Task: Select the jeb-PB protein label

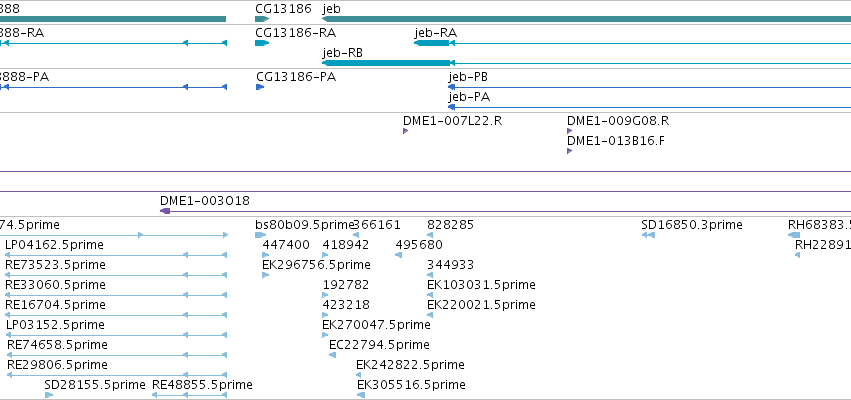Action: point(468,77)
